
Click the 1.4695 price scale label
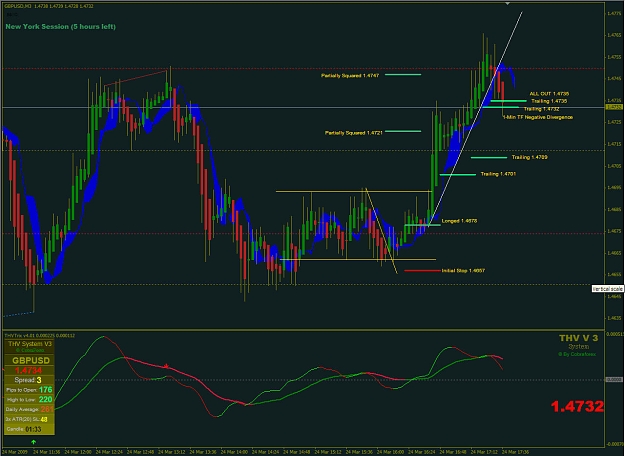[614, 187]
